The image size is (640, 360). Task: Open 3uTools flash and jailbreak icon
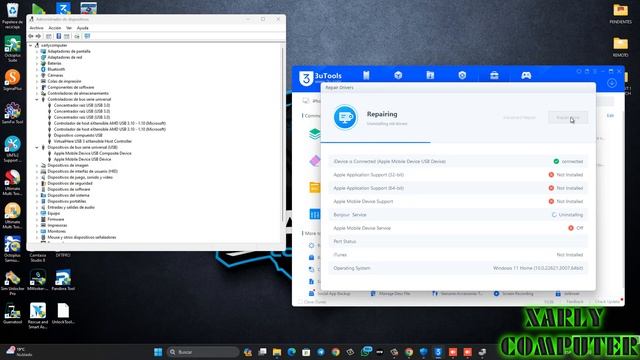pos(462,75)
